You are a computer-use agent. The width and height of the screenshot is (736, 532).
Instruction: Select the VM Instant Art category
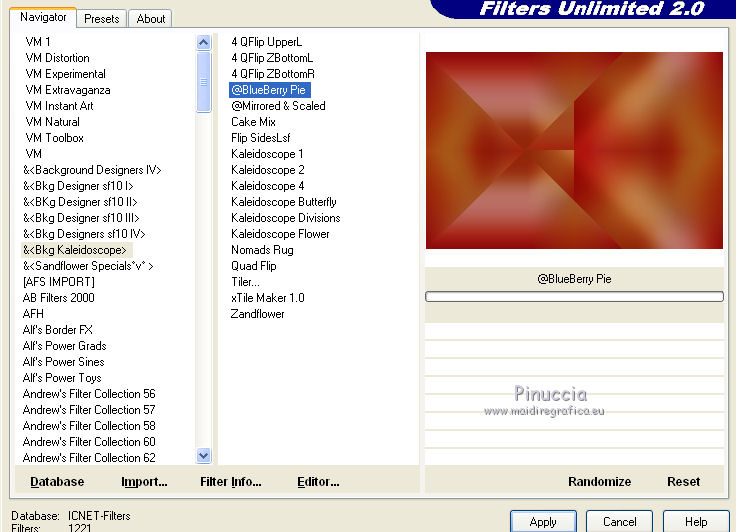(59, 106)
